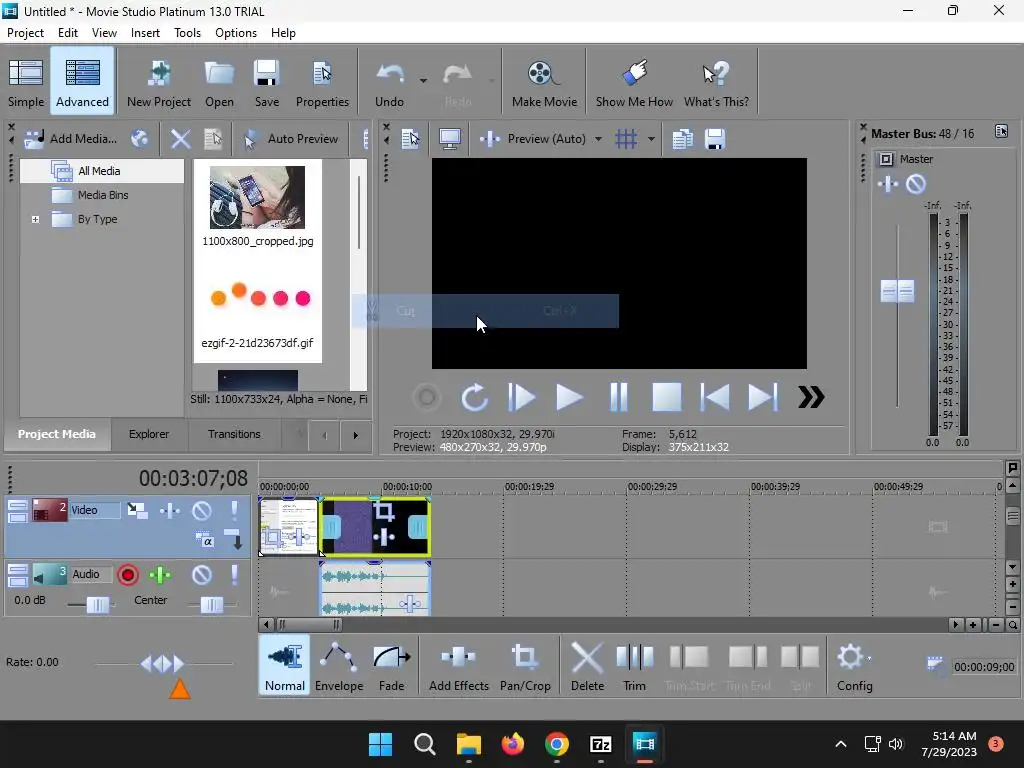Screen dimensions: 1024x768
Task: Open the overlays dropdown arrow beside grid
Action: 651,138
